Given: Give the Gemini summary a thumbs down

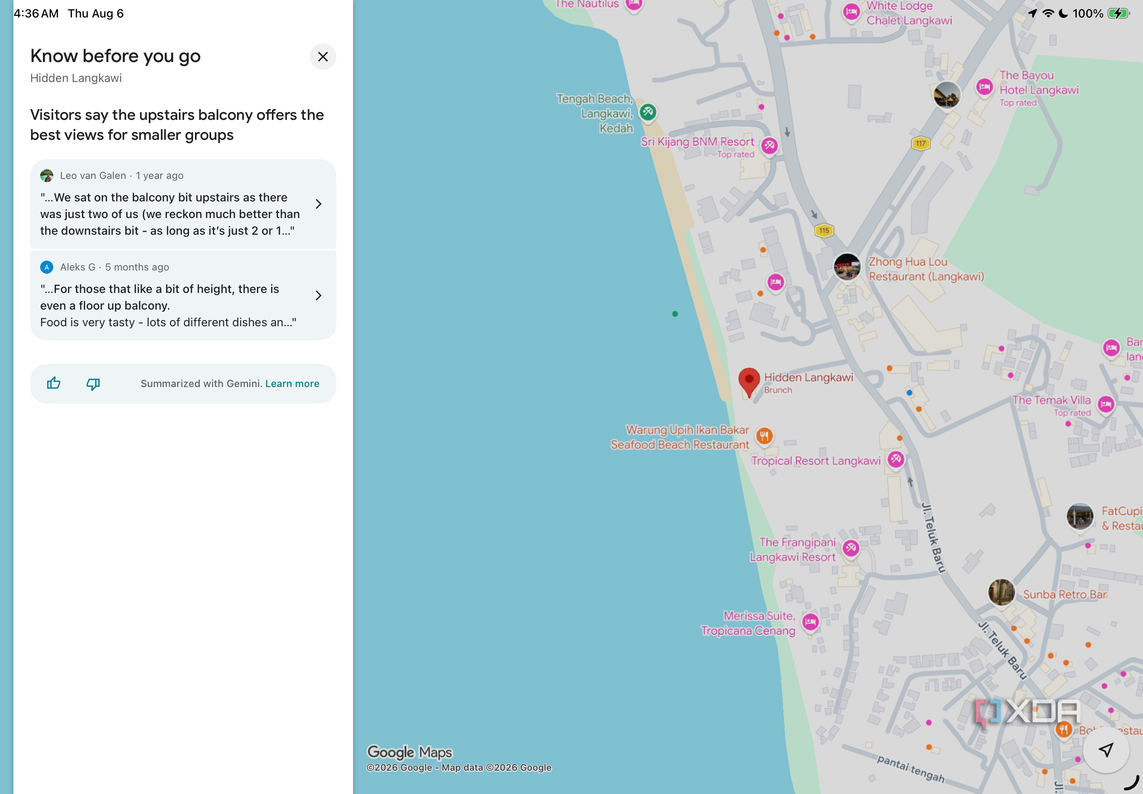Looking at the screenshot, I should pyautogui.click(x=93, y=384).
